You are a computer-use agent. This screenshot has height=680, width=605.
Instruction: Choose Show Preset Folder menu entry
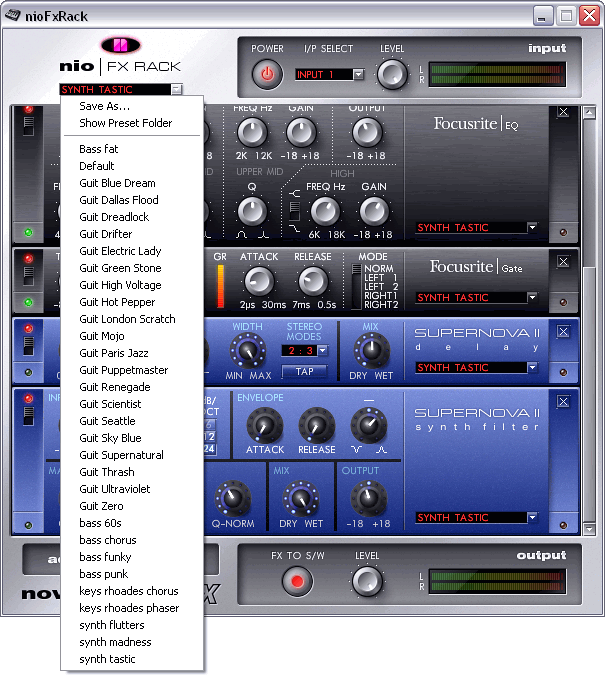pos(132,123)
